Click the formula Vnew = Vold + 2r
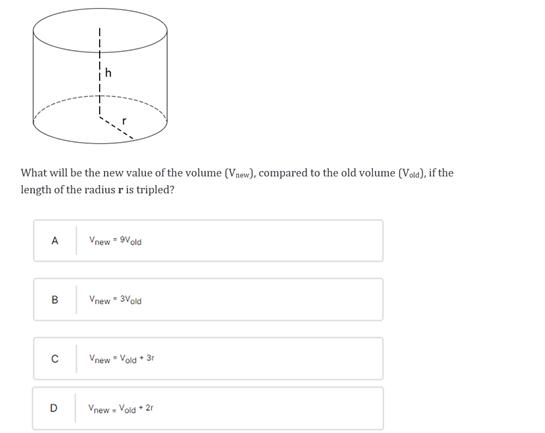Image resolution: width=545 pixels, height=433 pixels. tap(121, 408)
